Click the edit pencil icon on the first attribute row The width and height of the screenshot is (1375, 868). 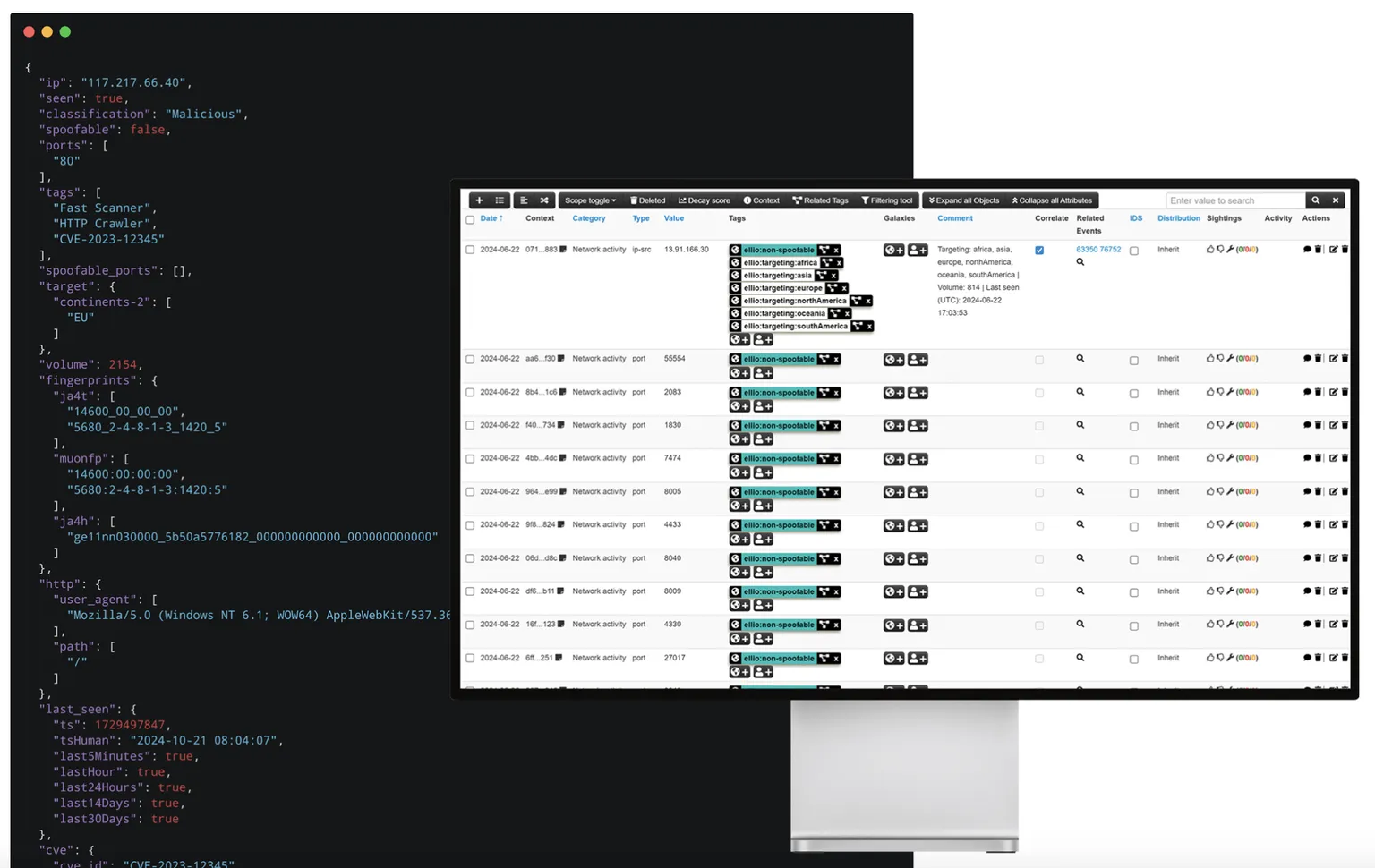pos(1334,249)
